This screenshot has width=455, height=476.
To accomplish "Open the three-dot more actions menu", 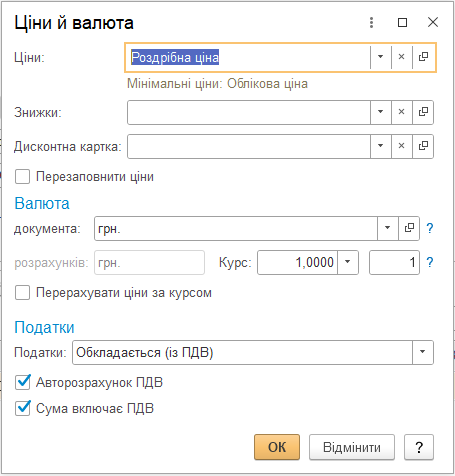I will (371, 23).
